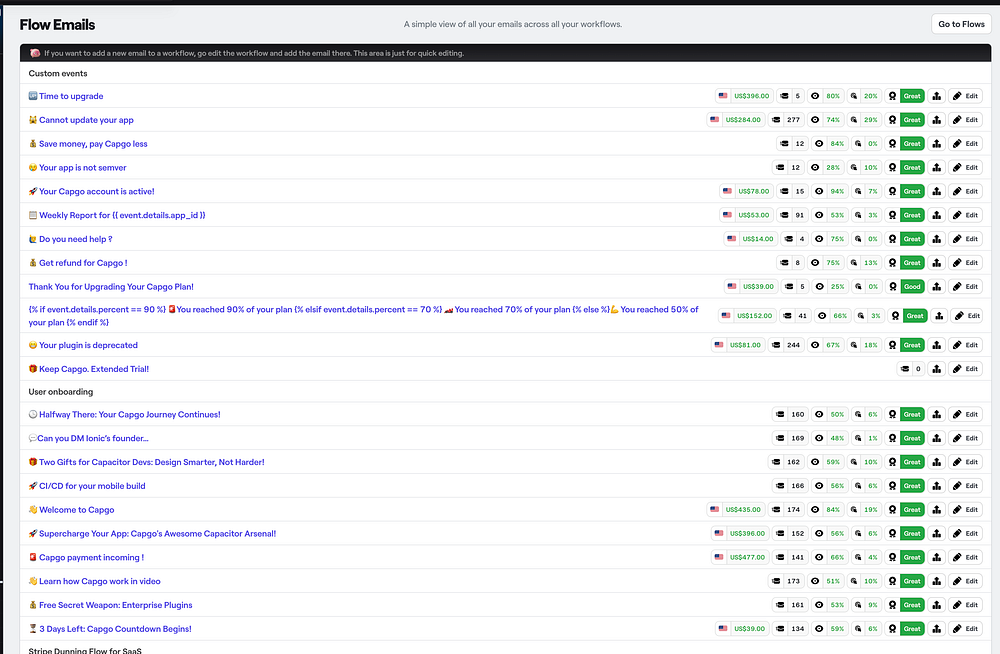Viewport: 1000px width, 654px height.
Task: Open the Go to Flows button
Action: click(x=961, y=24)
